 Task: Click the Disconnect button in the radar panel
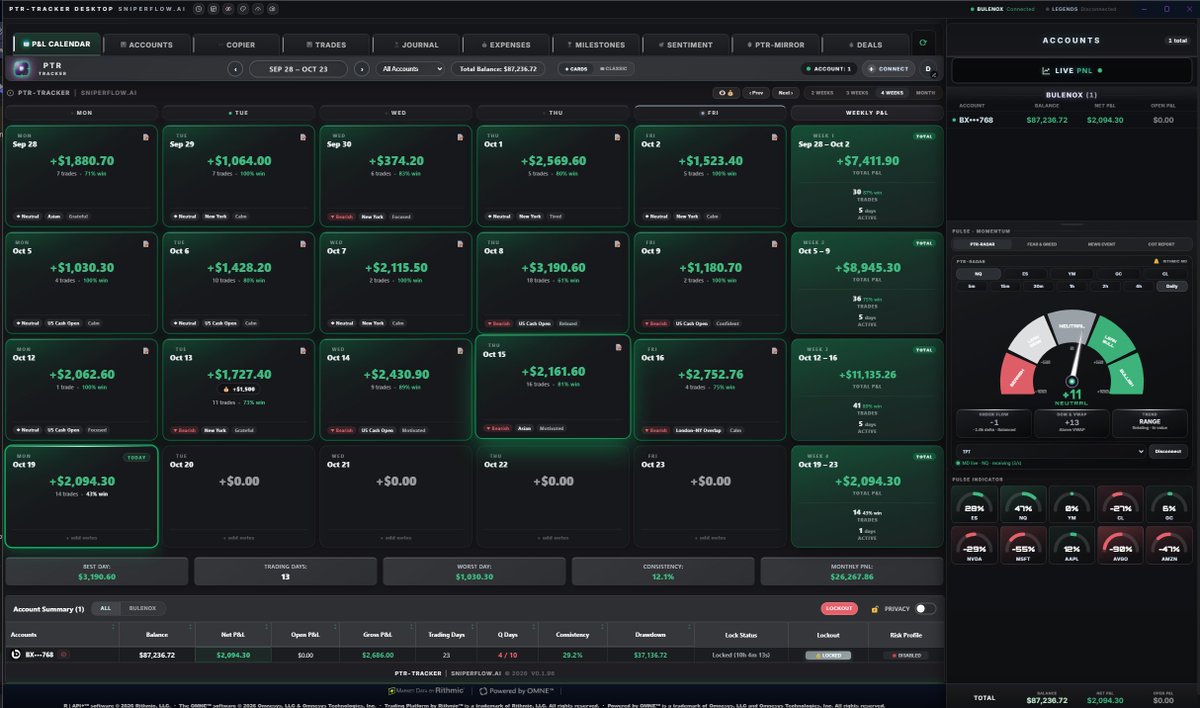click(x=1168, y=451)
